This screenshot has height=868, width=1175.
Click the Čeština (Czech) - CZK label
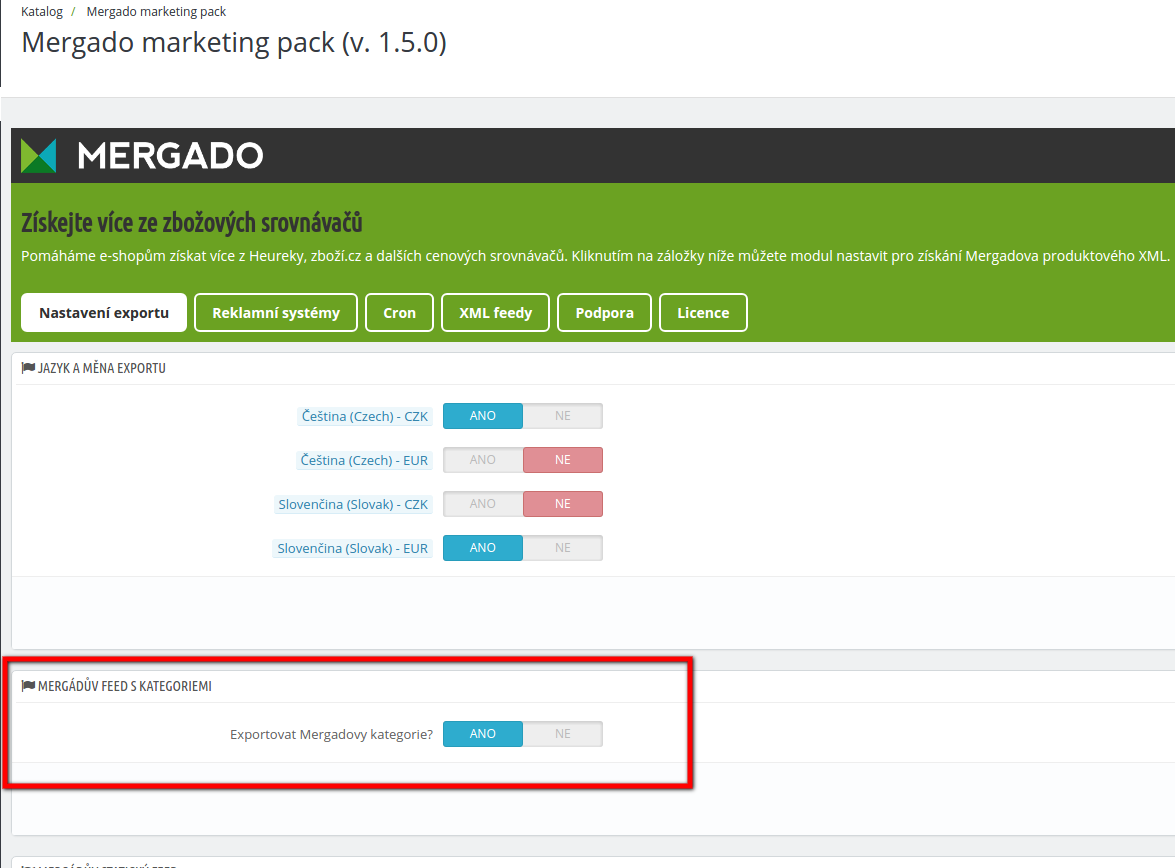tap(364, 416)
